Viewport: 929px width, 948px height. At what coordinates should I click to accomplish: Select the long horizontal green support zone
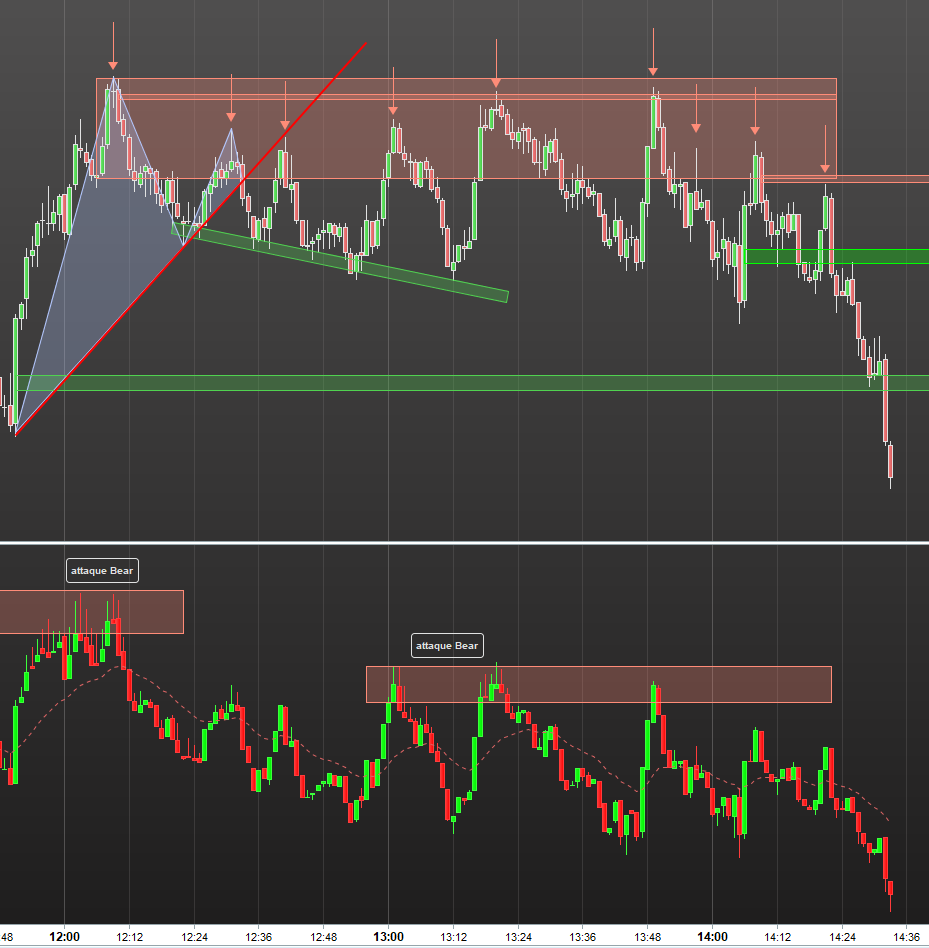point(473,383)
